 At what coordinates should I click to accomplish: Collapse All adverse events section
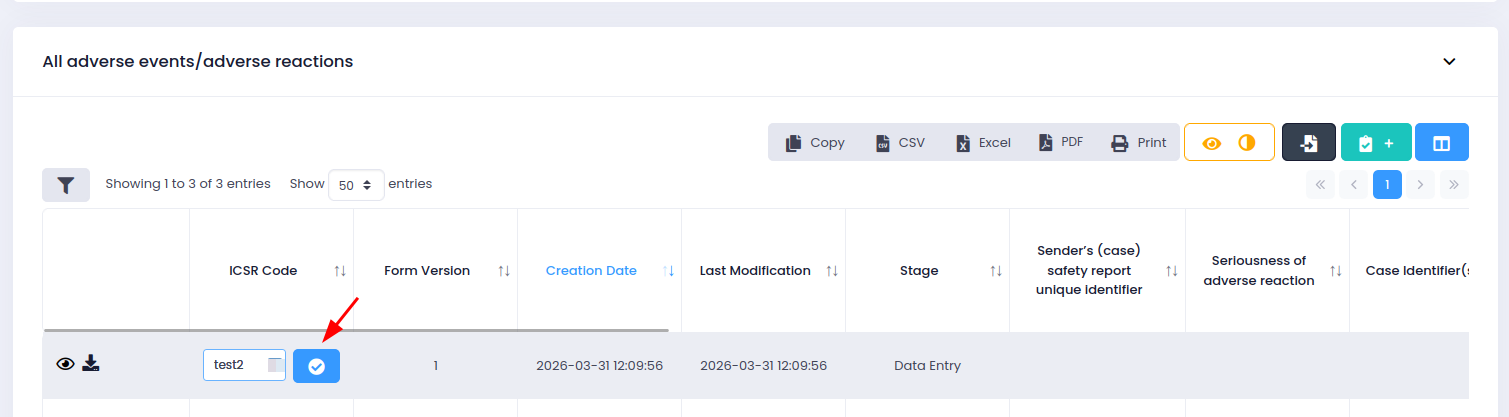1449,62
